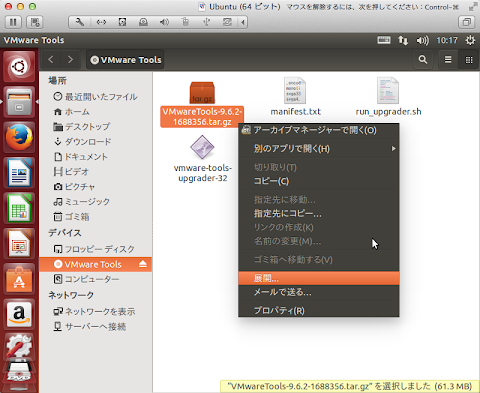Open Videos folder in sidebar
This screenshot has height=393, width=480.
pos(95,172)
